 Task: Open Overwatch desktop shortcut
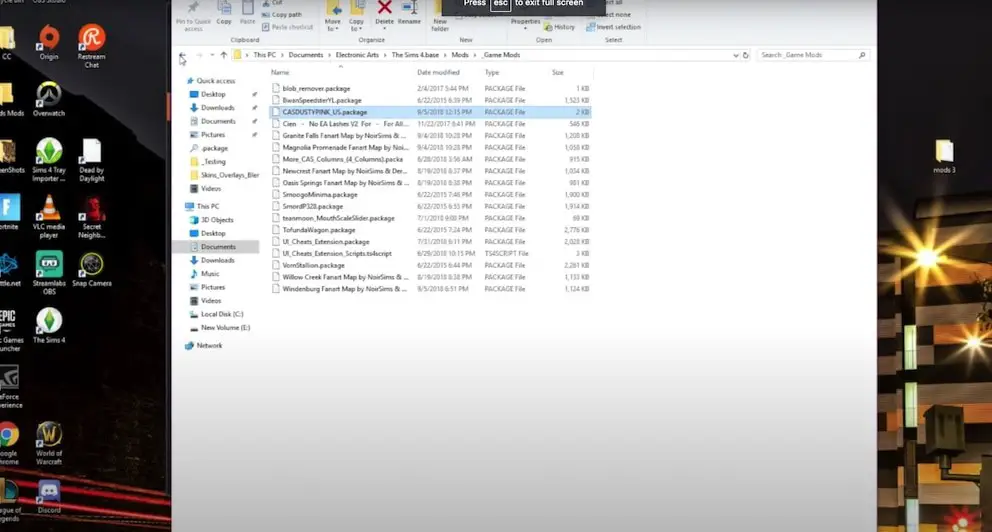[49, 99]
